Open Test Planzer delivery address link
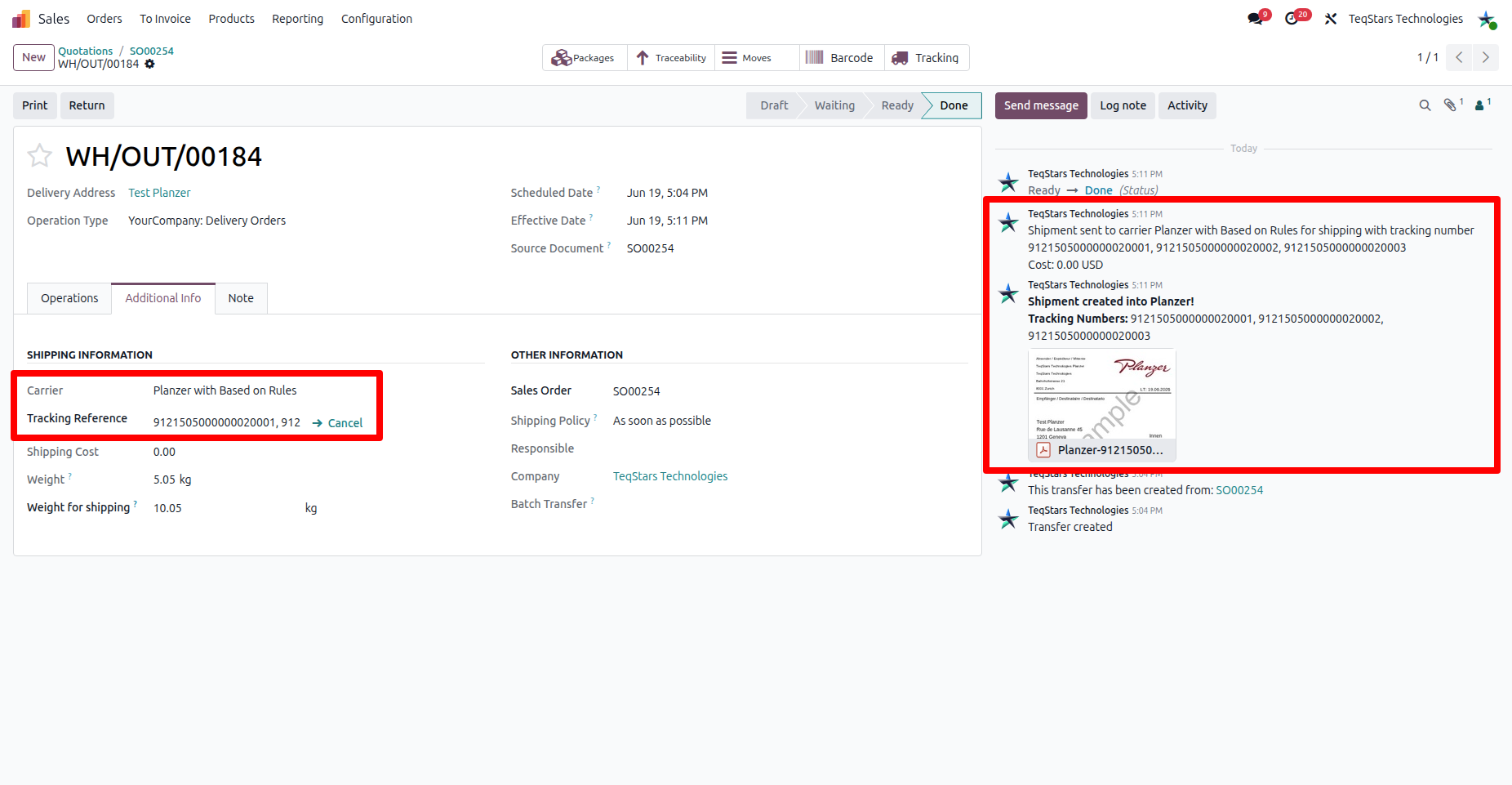Image resolution: width=1512 pixels, height=785 pixels. click(159, 193)
